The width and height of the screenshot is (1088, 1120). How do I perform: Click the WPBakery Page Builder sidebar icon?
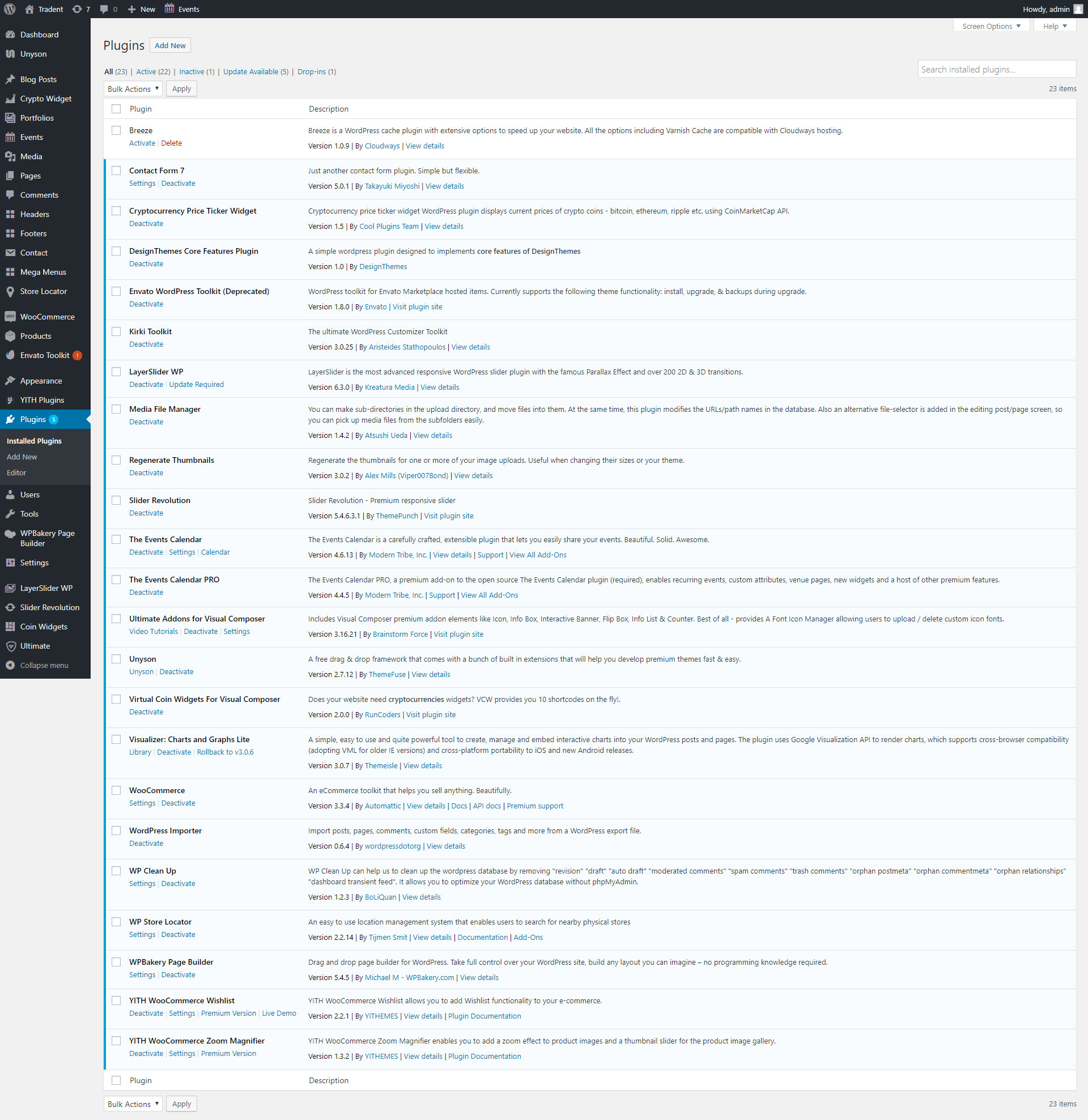[x=10, y=533]
